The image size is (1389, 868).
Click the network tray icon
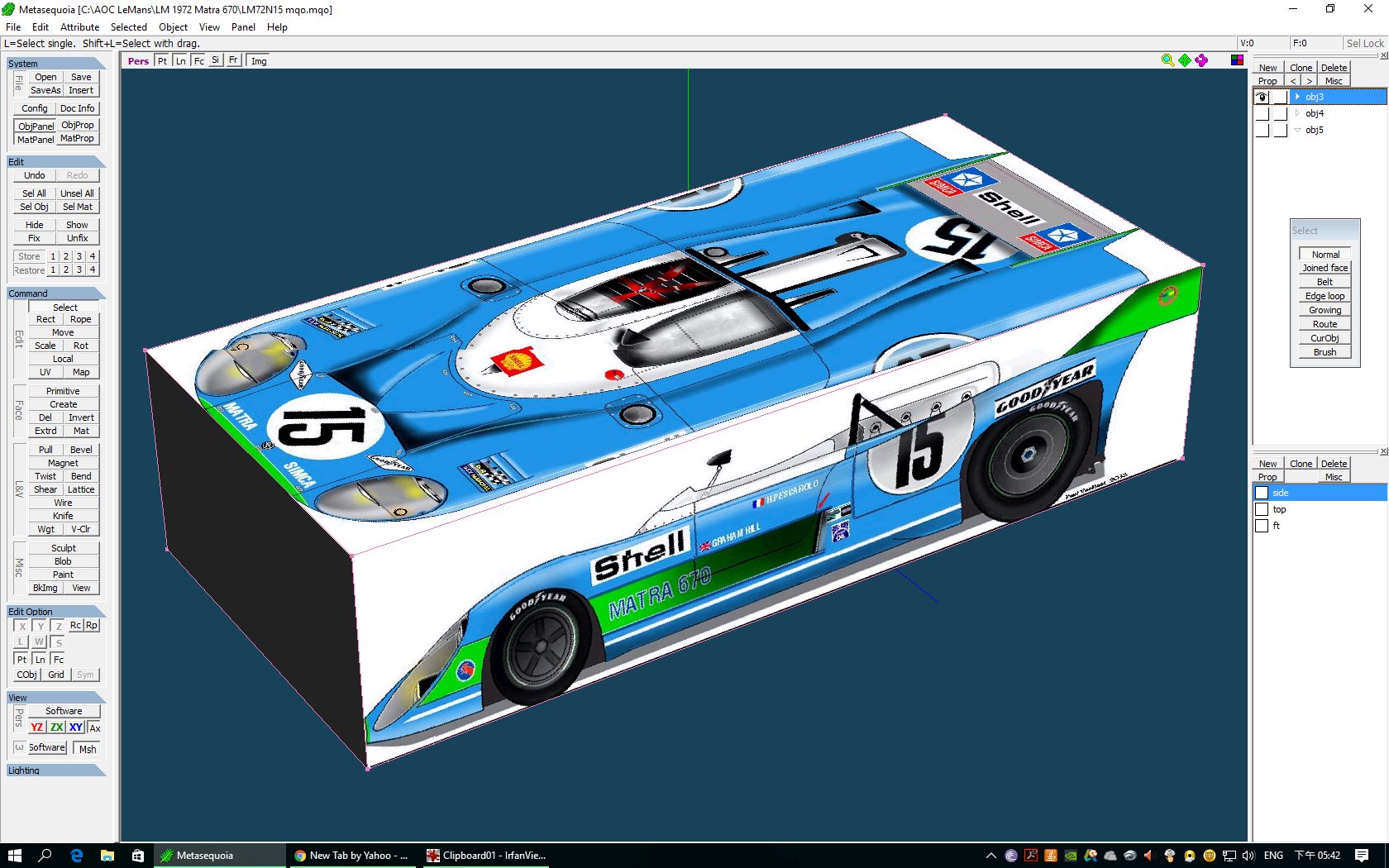tap(1229, 856)
